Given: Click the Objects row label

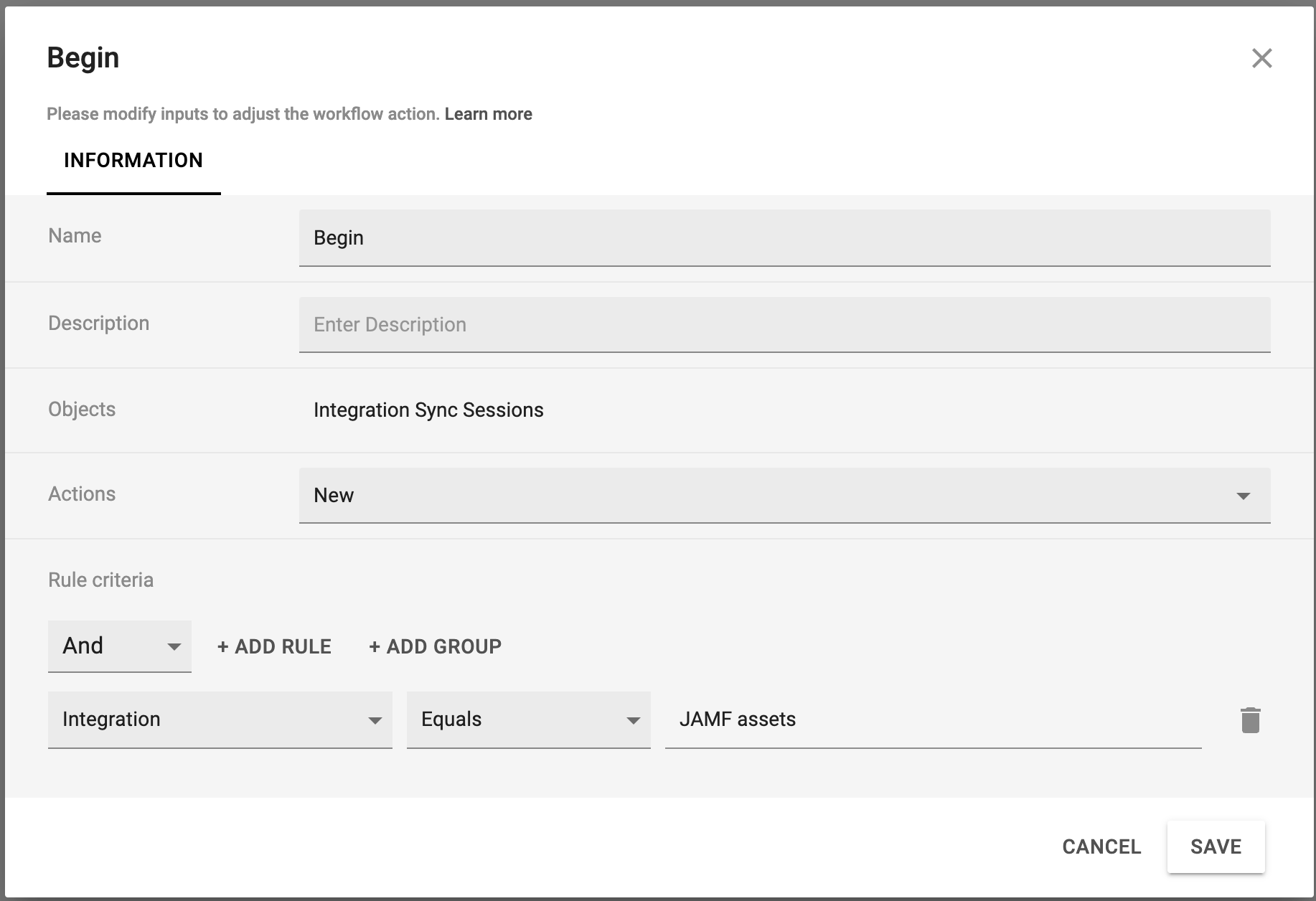Looking at the screenshot, I should pyautogui.click(x=82, y=410).
